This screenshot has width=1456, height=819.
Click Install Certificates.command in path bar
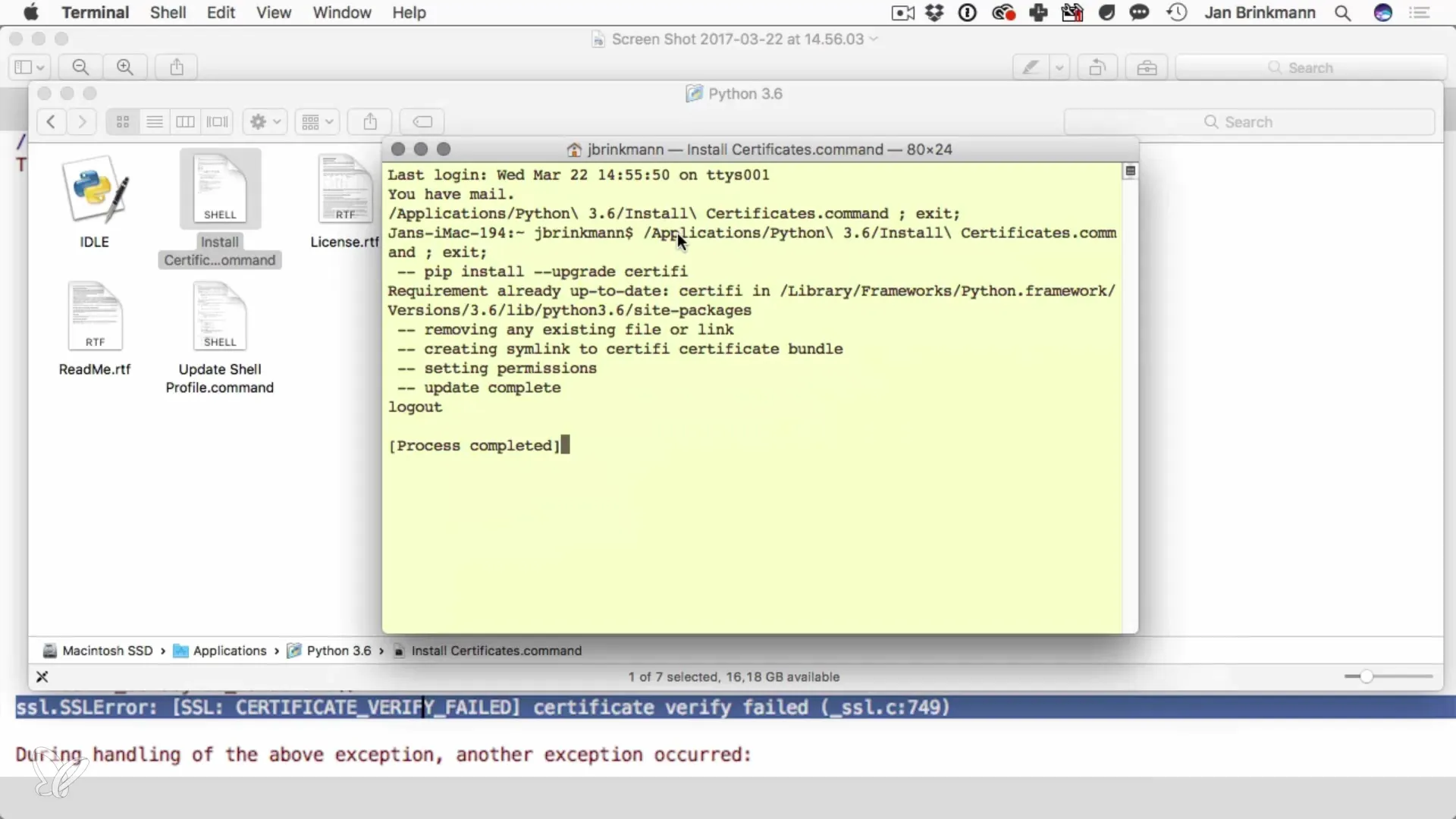coord(488,651)
